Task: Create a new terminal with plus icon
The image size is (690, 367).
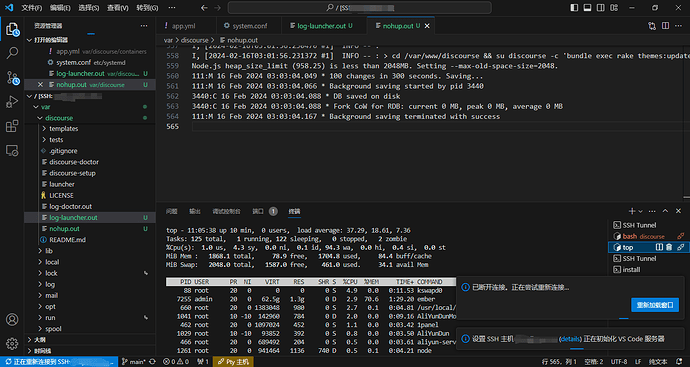Action: (x=632, y=211)
